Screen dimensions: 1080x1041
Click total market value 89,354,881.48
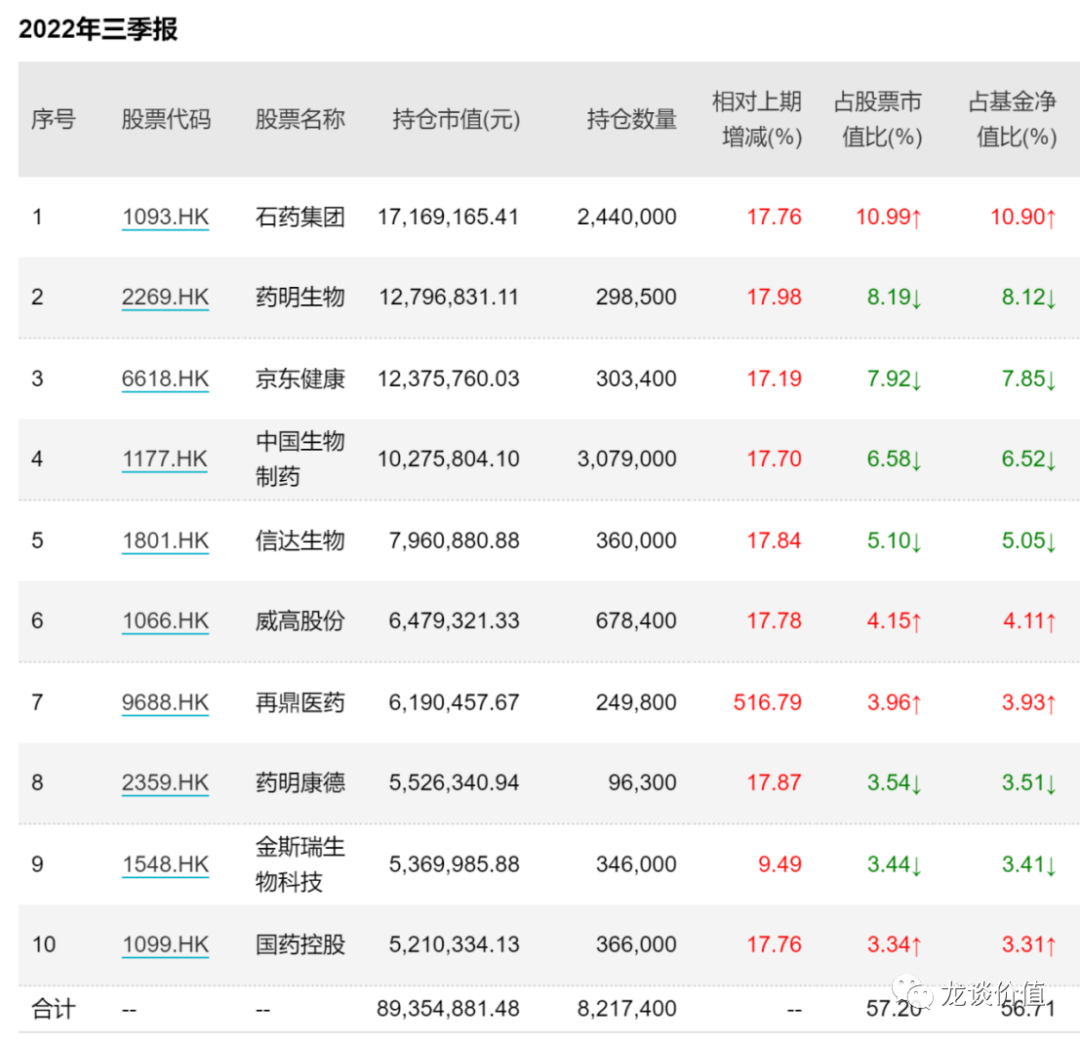(x=448, y=1009)
